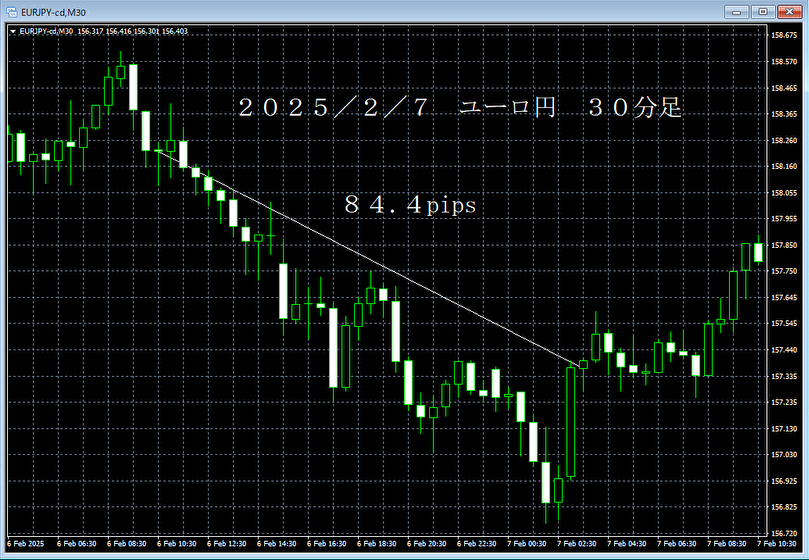Click the 7 Feb 04:30 time label
The height and width of the screenshot is (560, 809).
coord(627,543)
